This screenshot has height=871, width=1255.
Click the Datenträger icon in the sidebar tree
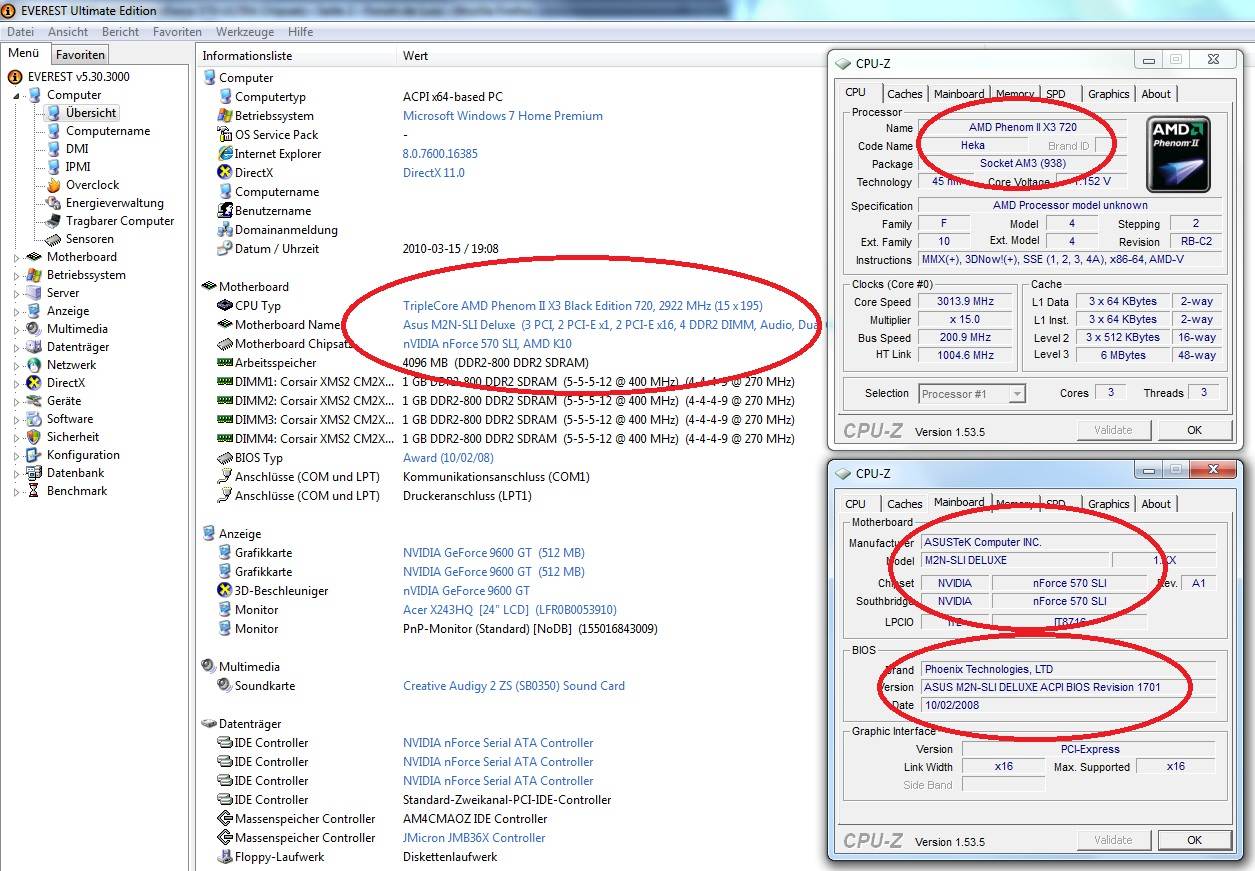click(34, 347)
